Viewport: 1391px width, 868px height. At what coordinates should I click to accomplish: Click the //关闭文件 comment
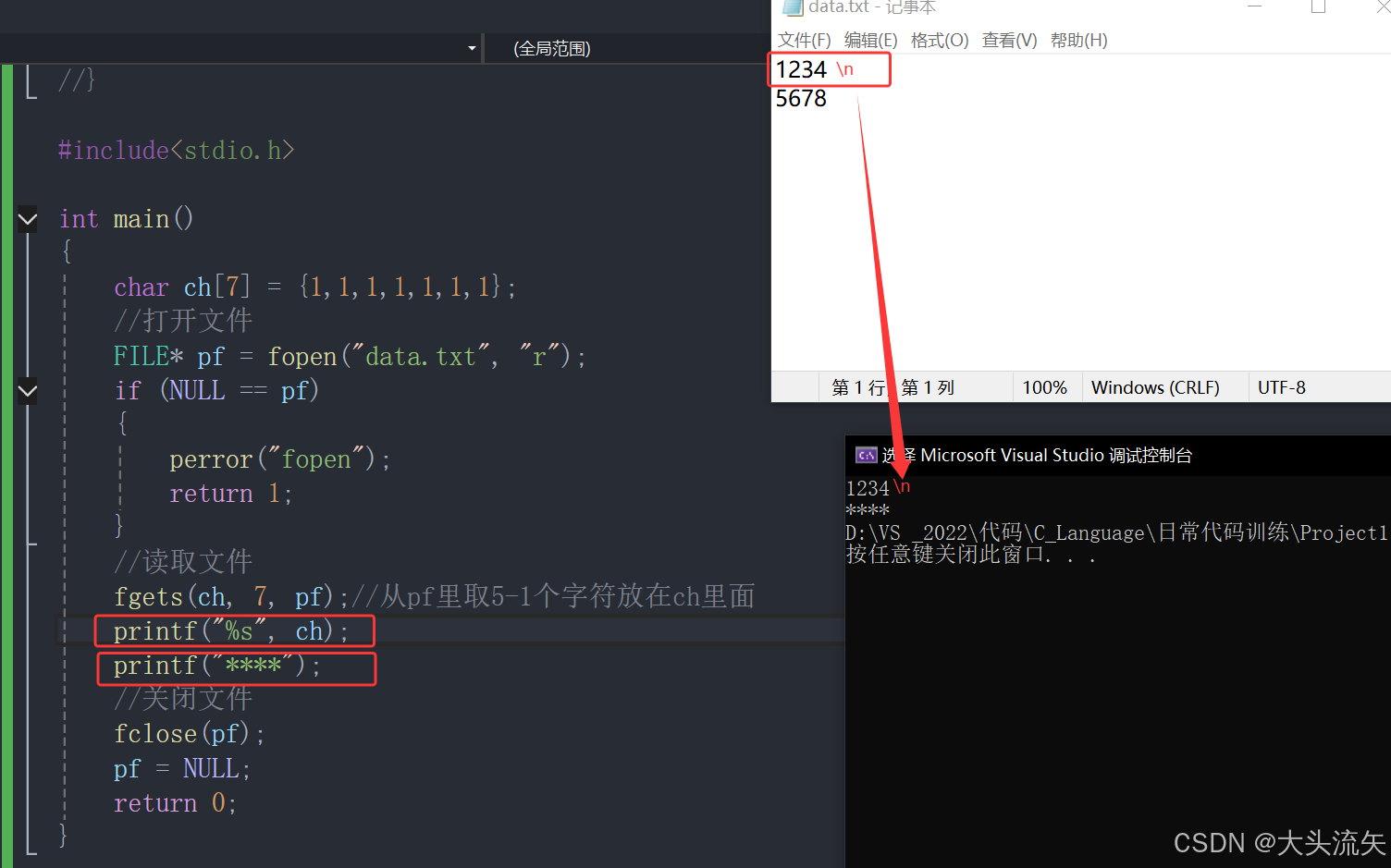point(182,699)
